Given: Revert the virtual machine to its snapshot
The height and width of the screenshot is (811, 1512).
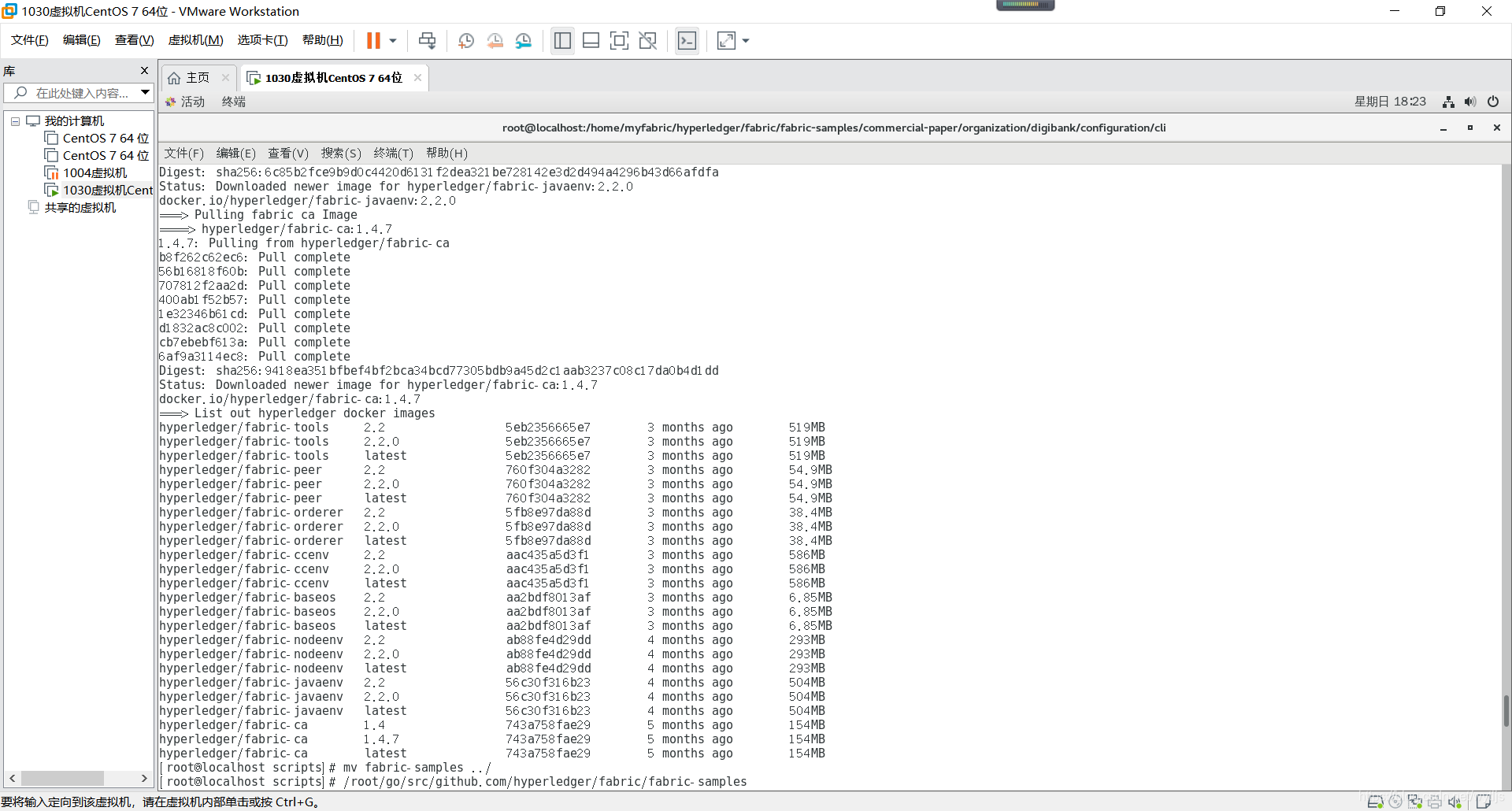Looking at the screenshot, I should pyautogui.click(x=495, y=41).
